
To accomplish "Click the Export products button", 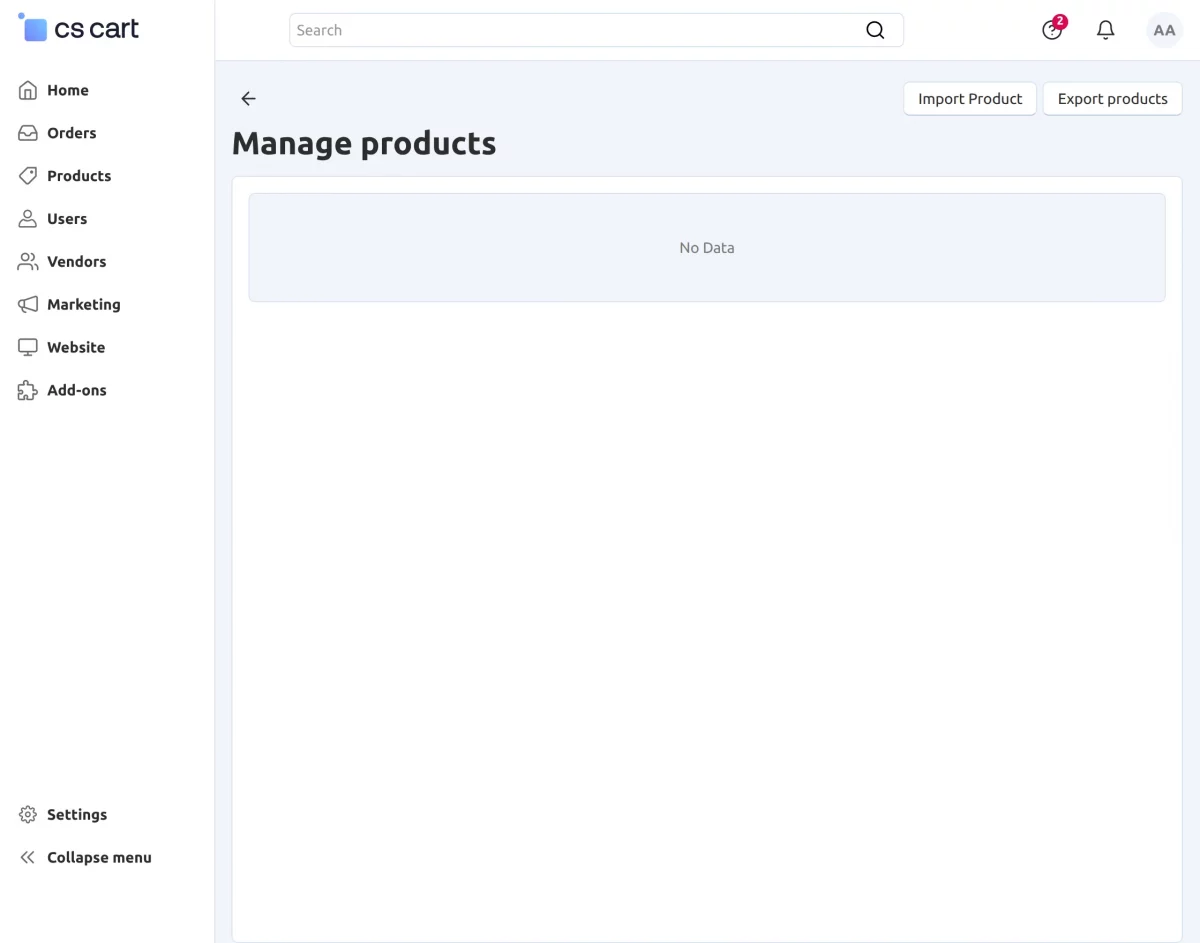I will pos(1112,99).
